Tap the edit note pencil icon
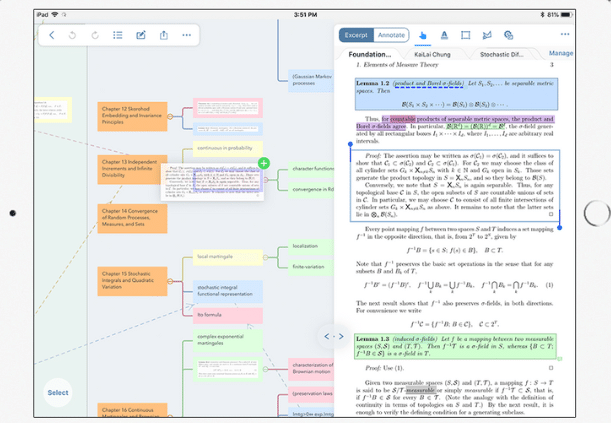The image size is (611, 423). point(141,35)
